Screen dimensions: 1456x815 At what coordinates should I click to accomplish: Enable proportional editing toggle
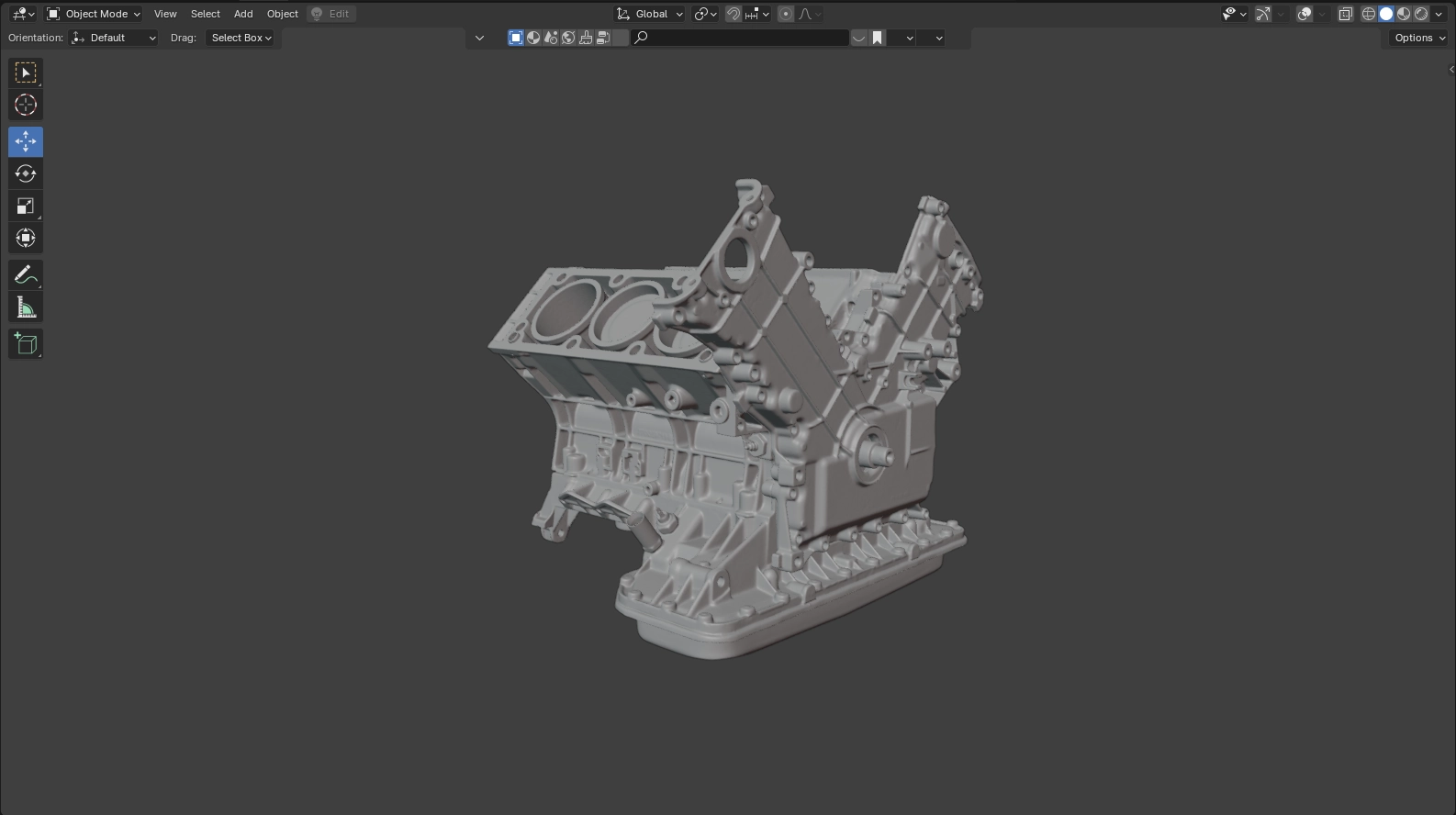[786, 14]
